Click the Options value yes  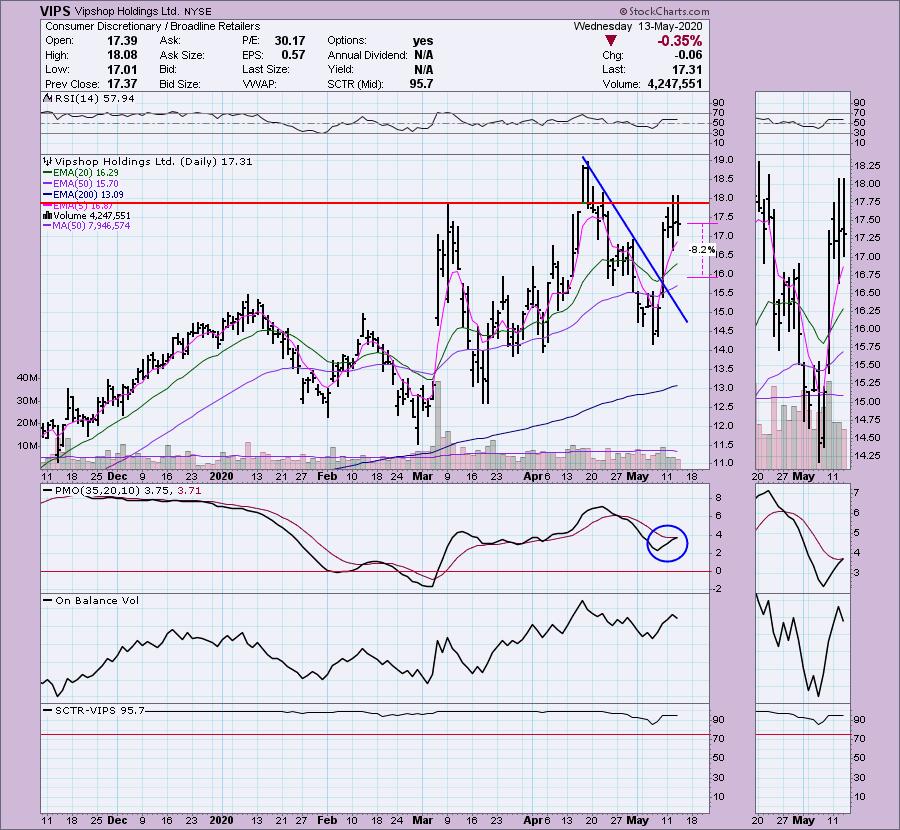(423, 41)
